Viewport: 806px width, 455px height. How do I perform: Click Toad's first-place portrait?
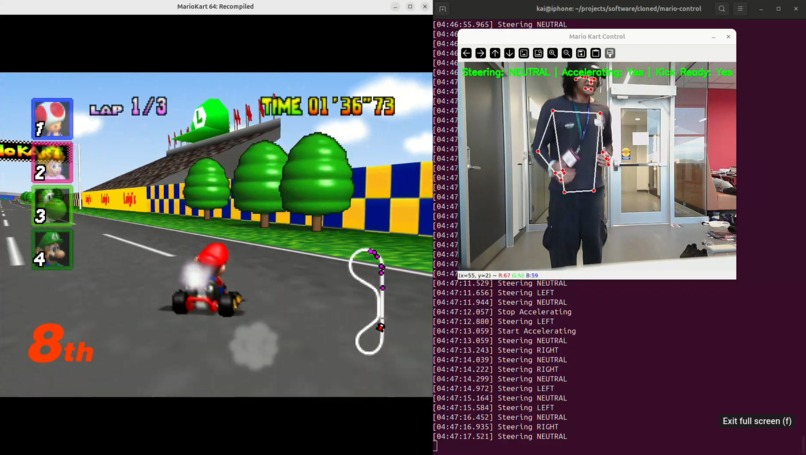52,119
